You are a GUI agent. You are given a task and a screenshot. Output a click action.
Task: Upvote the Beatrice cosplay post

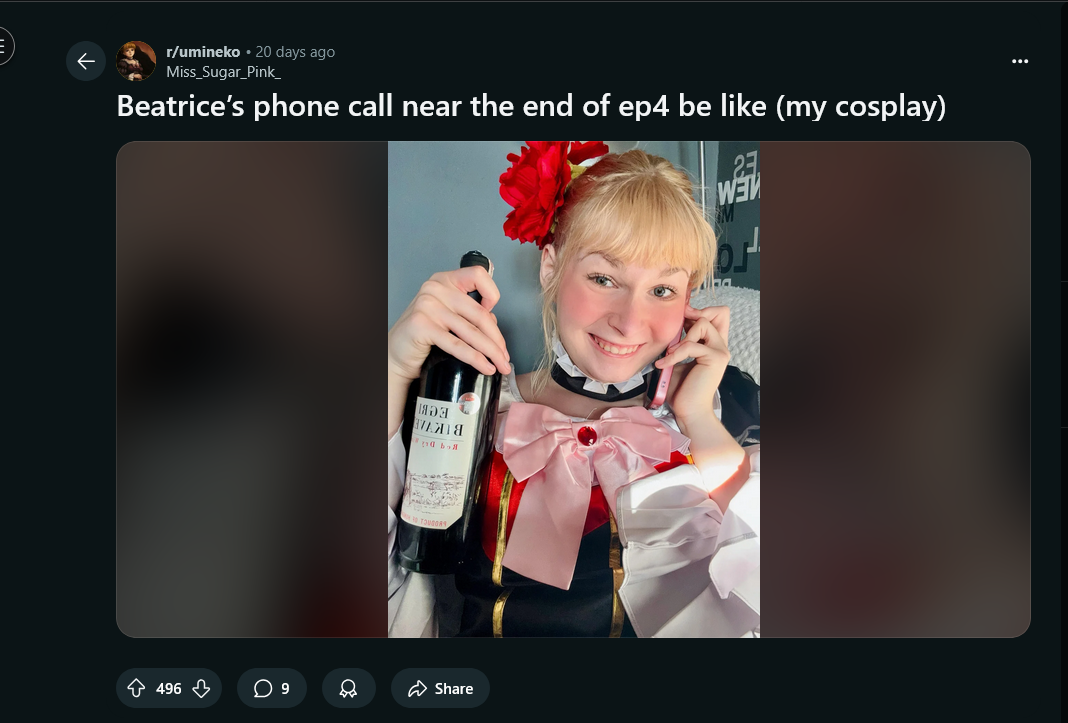point(136,688)
